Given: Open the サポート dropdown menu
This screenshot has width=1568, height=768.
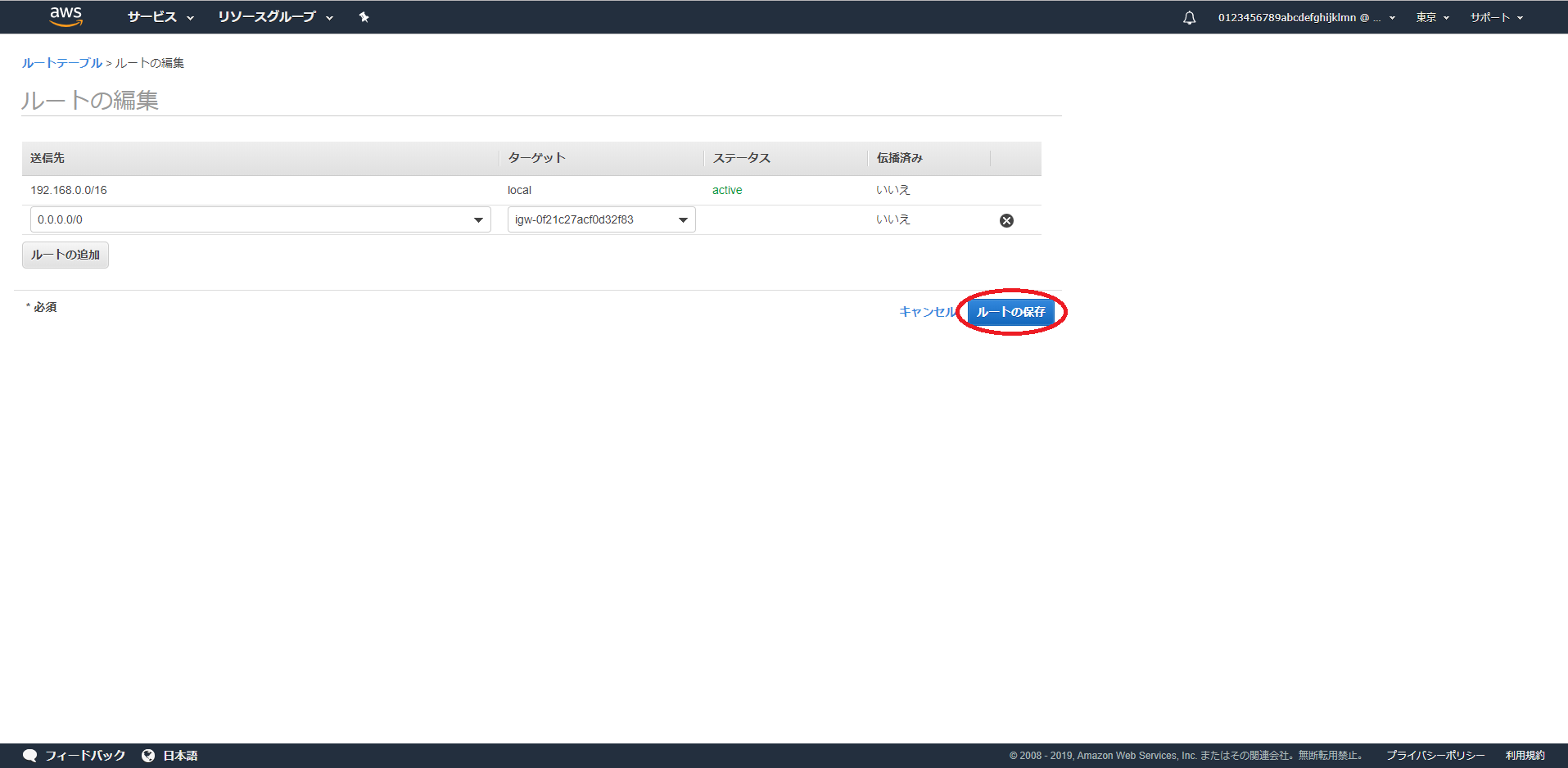Looking at the screenshot, I should point(1496,17).
